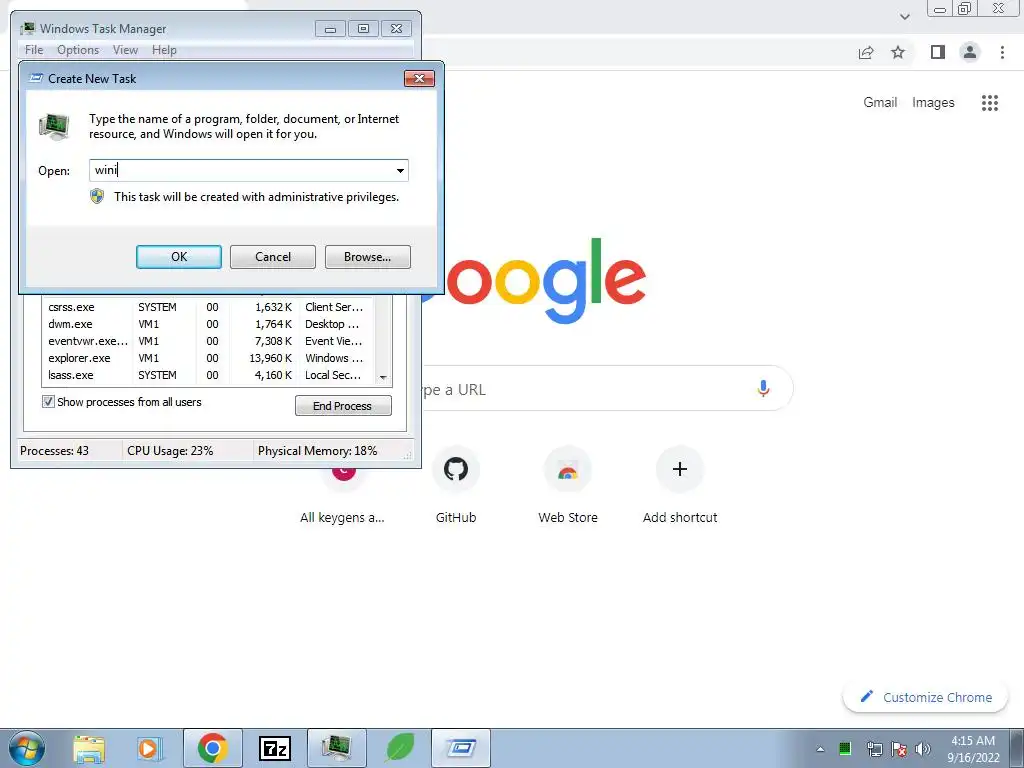1024x768 pixels.
Task: Toggle Show processes from all users checkbox
Action: (x=48, y=402)
